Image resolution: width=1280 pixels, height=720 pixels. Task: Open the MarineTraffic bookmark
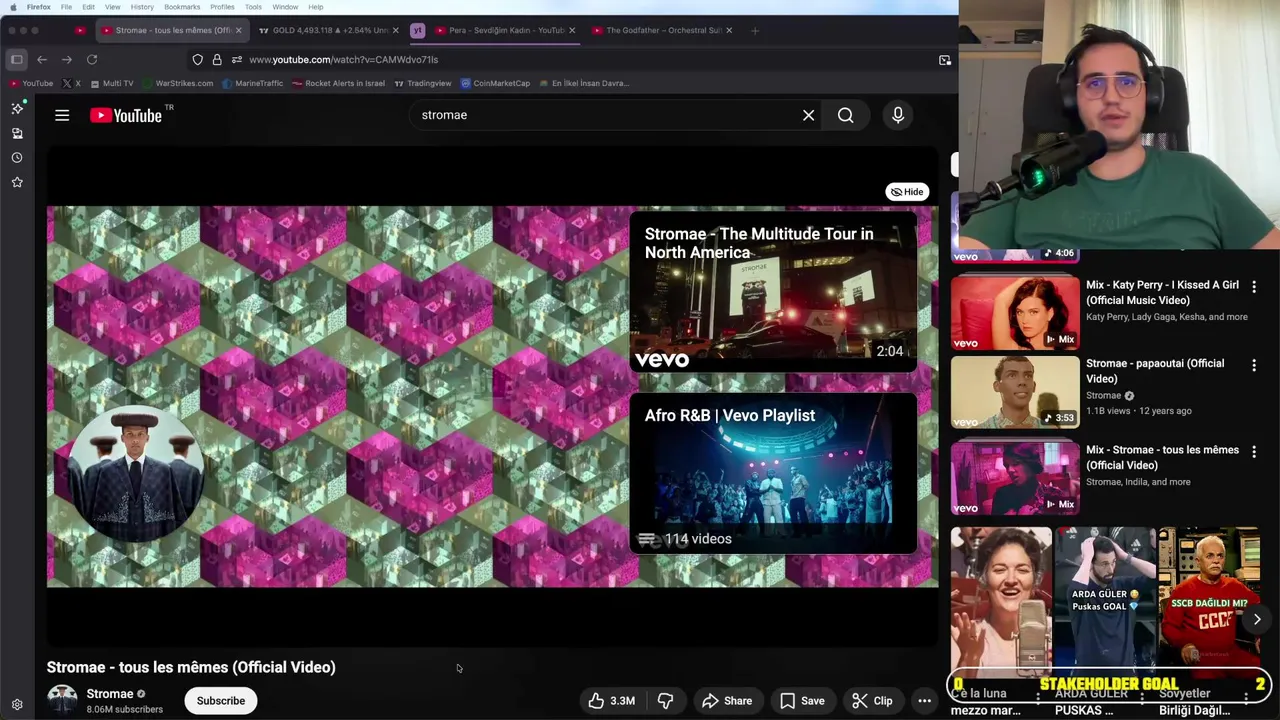pos(252,83)
